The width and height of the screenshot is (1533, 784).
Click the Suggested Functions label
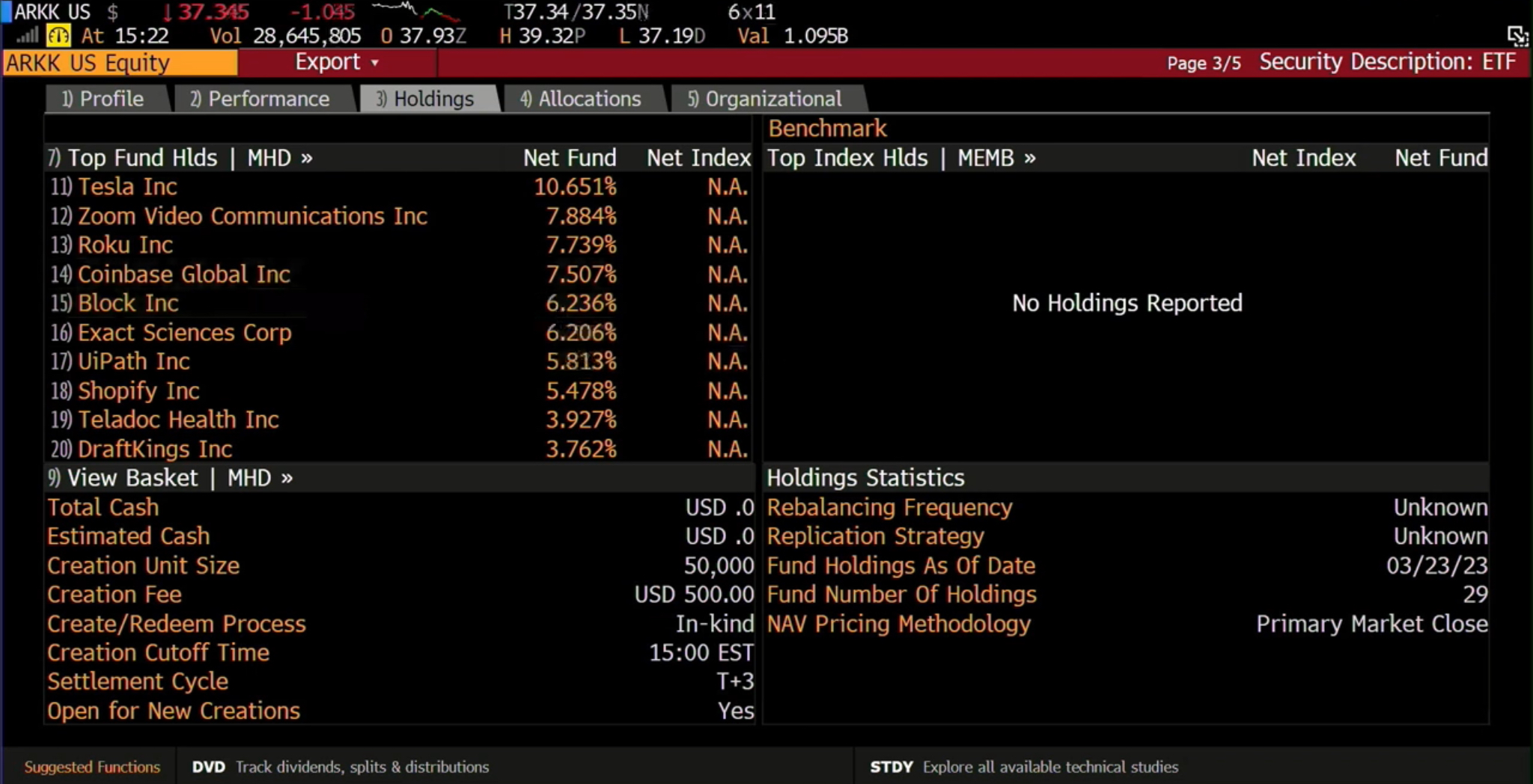92,768
